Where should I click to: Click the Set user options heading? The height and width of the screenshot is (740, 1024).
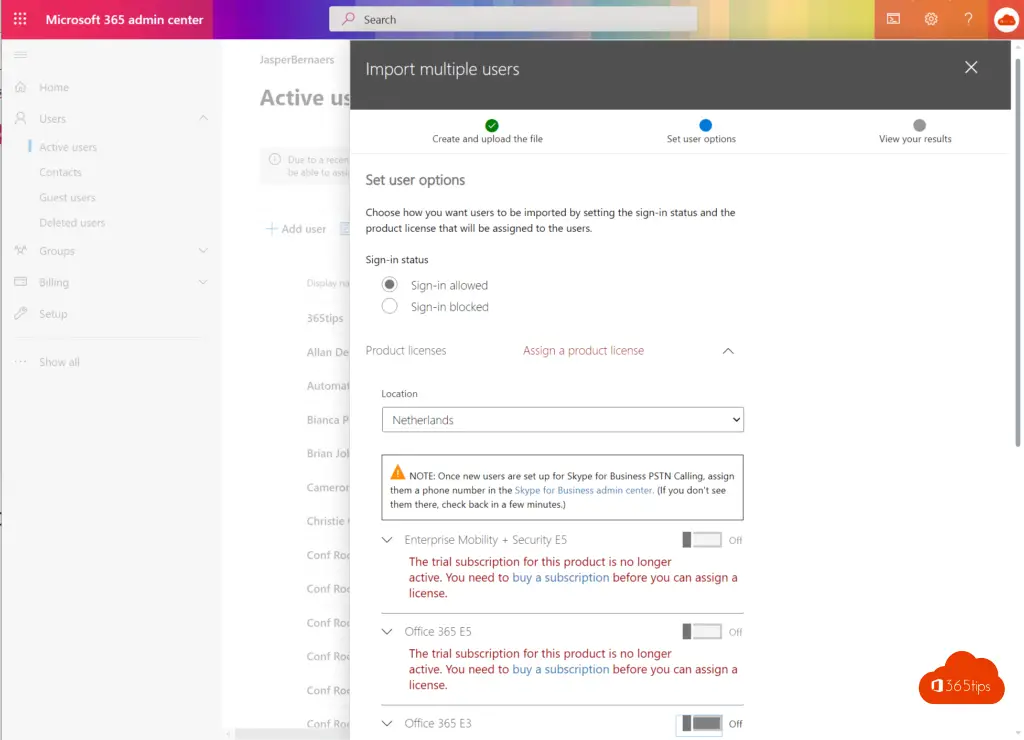(415, 180)
